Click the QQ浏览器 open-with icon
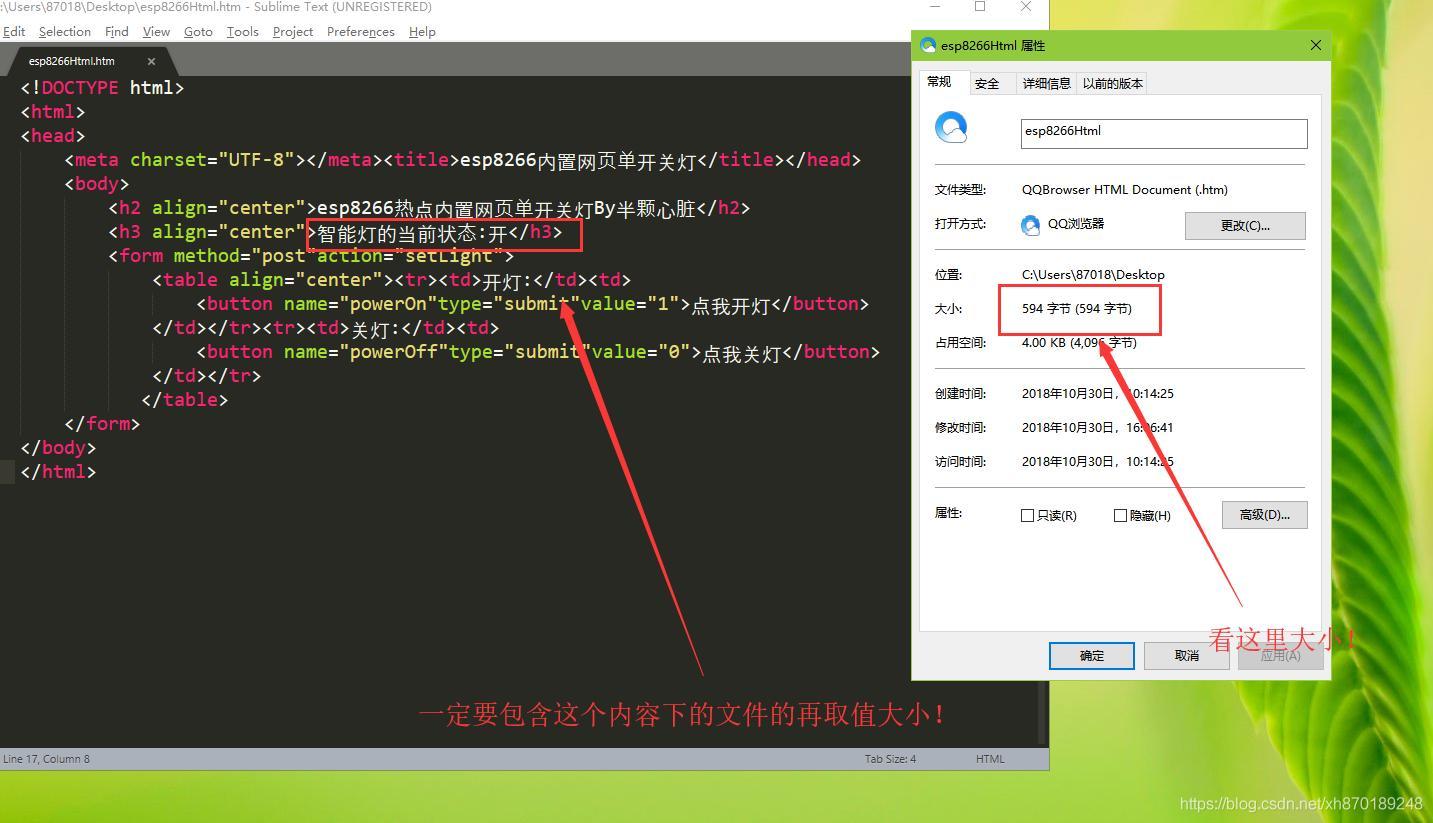The height and width of the screenshot is (823, 1433). [x=1030, y=225]
